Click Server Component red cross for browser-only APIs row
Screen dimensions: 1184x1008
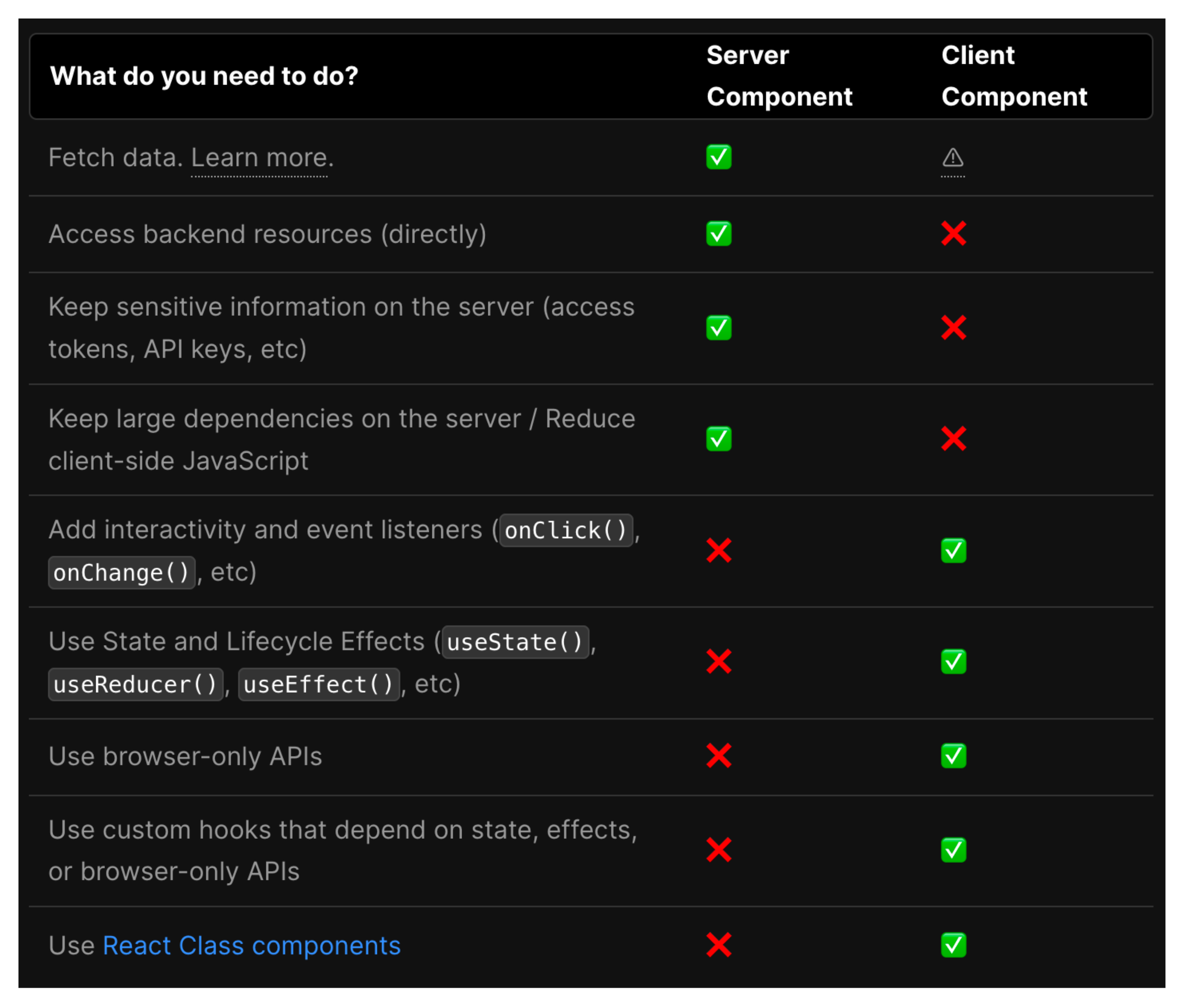pyautogui.click(x=719, y=756)
